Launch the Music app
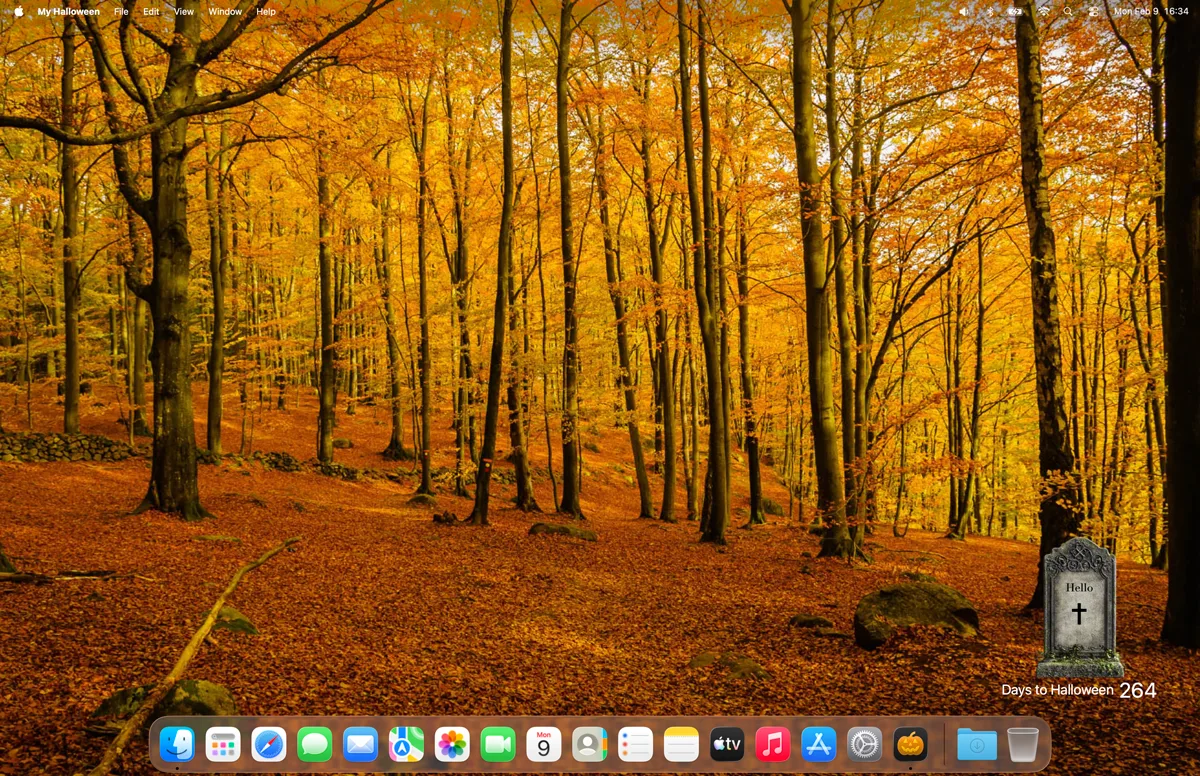The height and width of the screenshot is (776, 1200). tap(772, 744)
